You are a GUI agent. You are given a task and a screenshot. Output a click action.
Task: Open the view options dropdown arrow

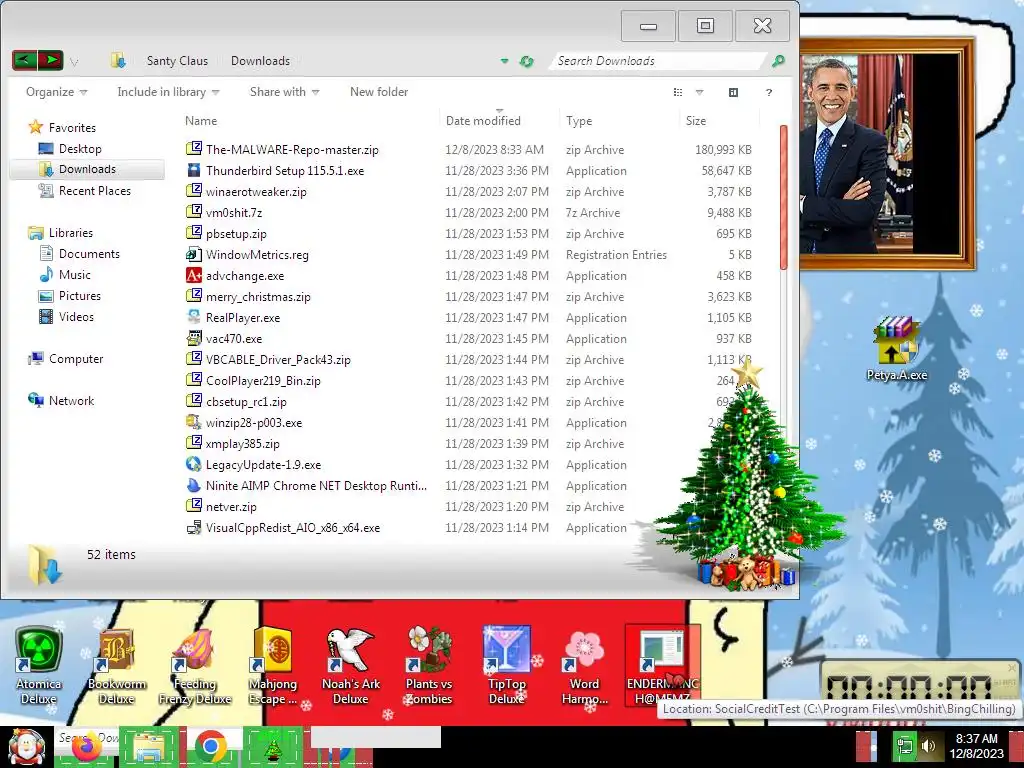(x=699, y=92)
